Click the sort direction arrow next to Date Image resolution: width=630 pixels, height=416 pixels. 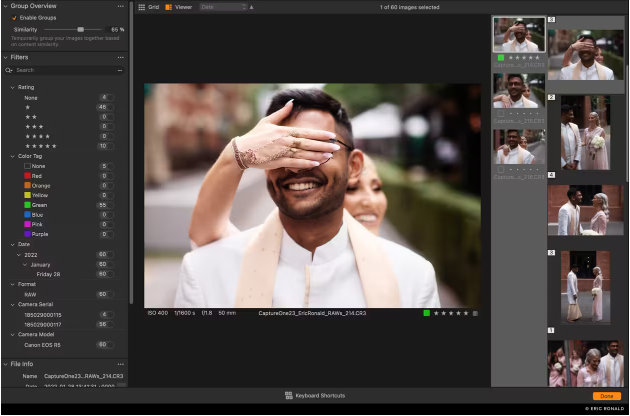(x=251, y=7)
